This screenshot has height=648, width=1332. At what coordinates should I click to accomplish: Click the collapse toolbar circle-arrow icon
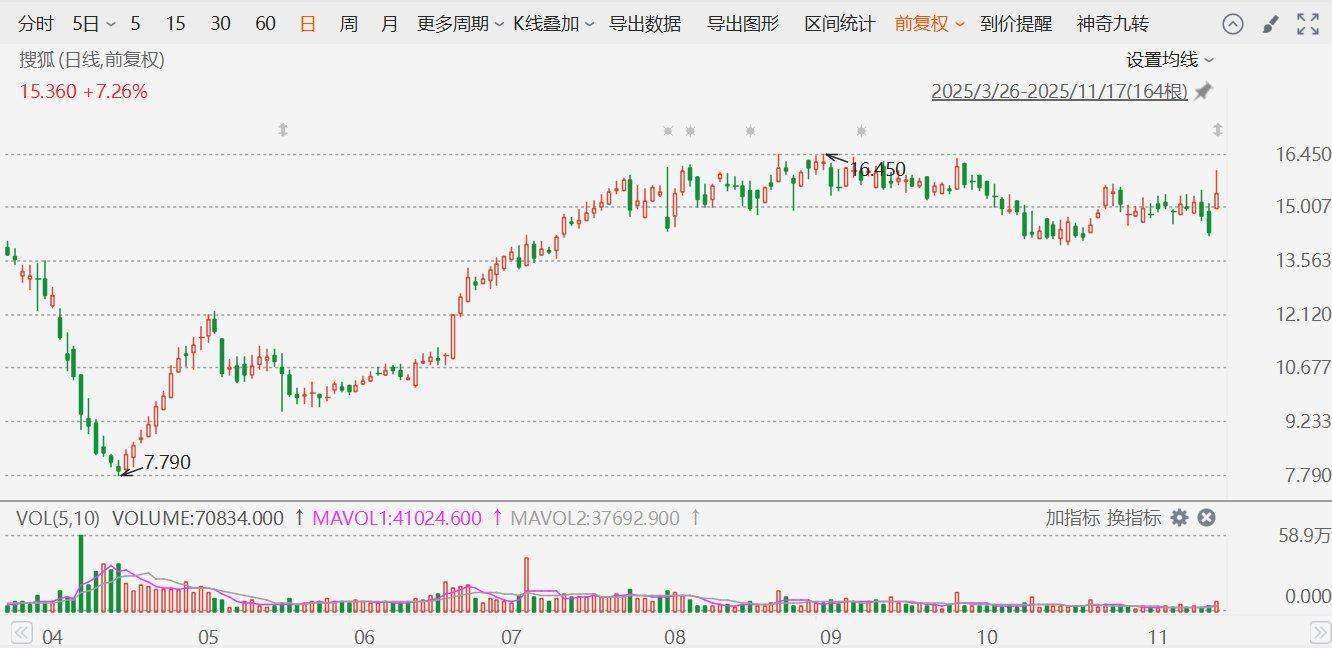tap(1234, 24)
